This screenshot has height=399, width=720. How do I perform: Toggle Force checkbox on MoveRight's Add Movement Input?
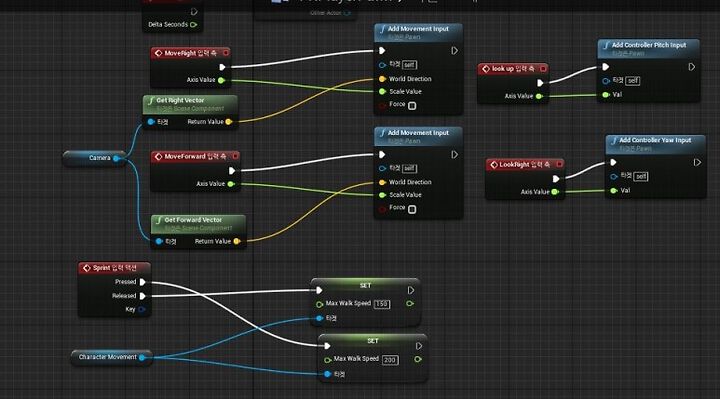[x=412, y=106]
